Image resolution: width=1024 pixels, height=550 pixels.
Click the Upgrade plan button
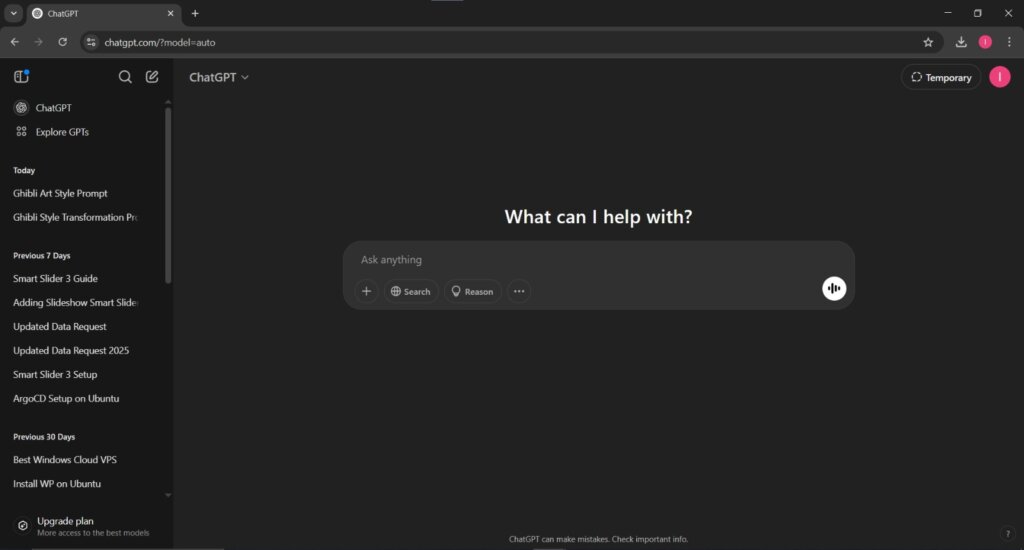point(86,526)
